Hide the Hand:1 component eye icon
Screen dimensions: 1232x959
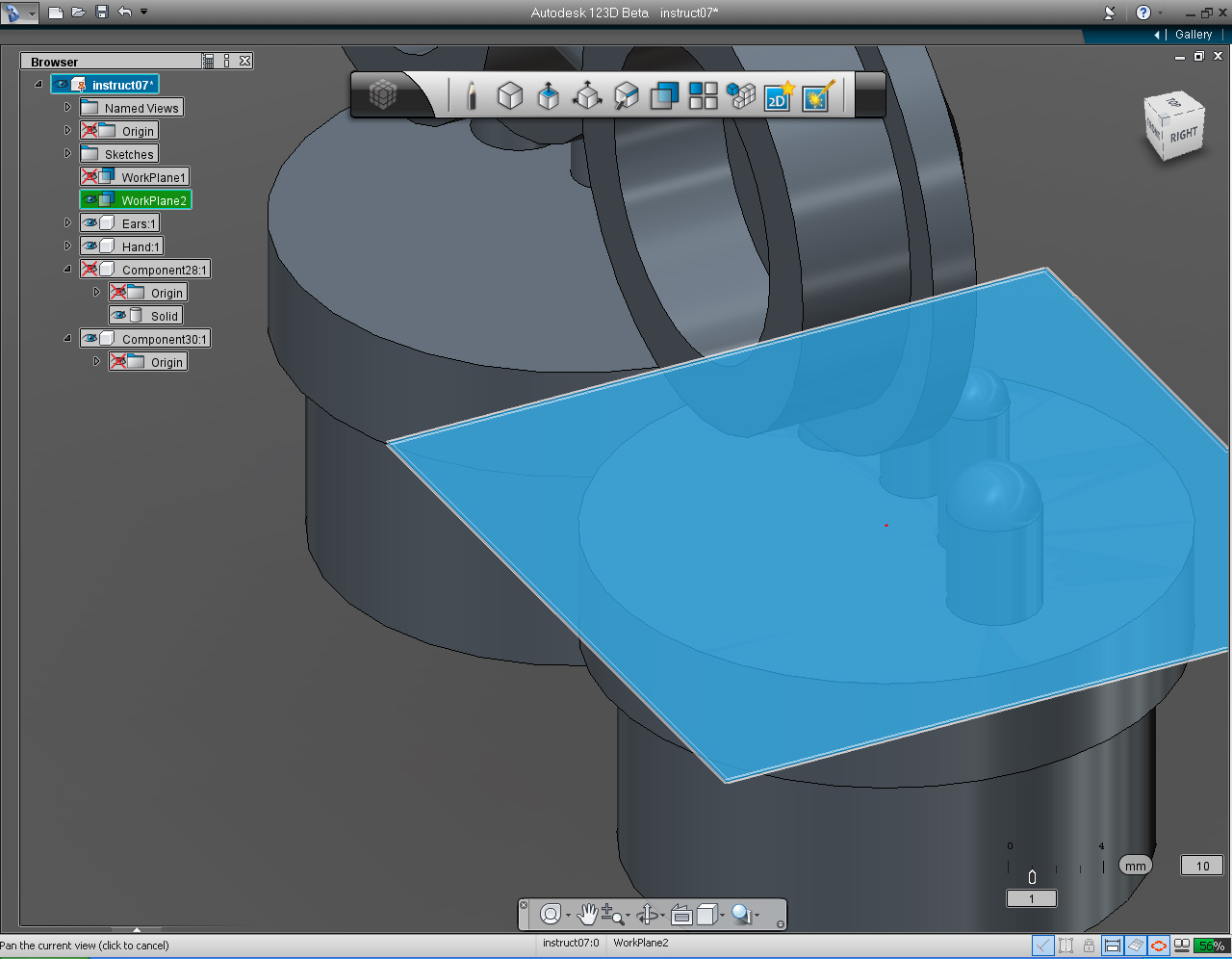pos(90,246)
